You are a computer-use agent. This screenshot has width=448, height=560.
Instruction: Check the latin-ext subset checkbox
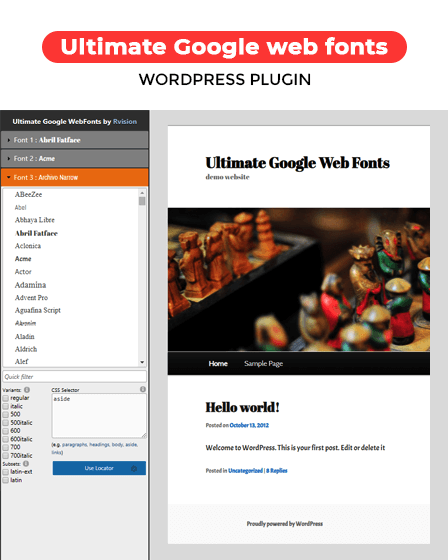[6, 472]
